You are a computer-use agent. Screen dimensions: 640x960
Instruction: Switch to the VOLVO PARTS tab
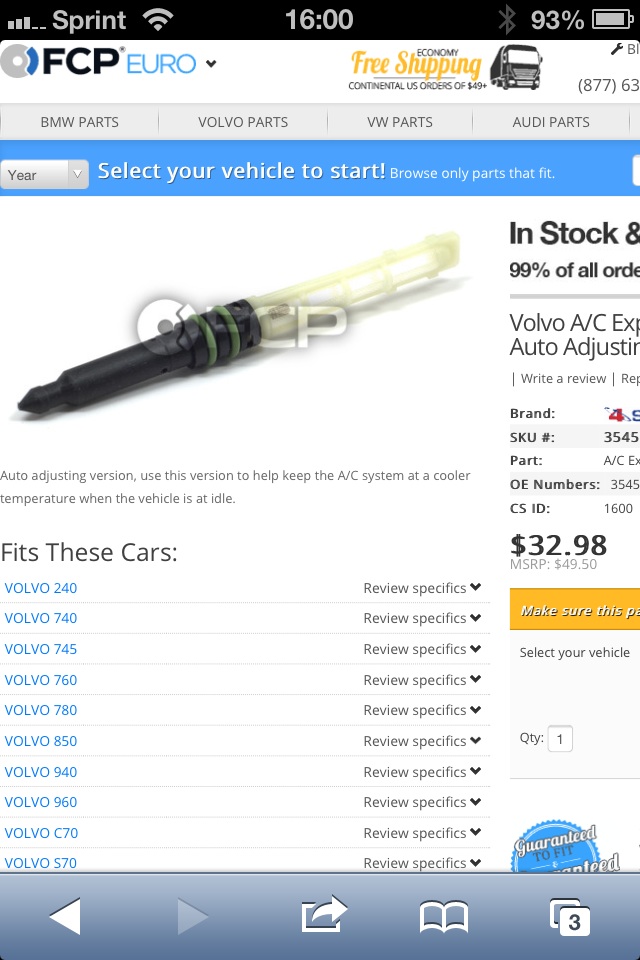coord(242,121)
